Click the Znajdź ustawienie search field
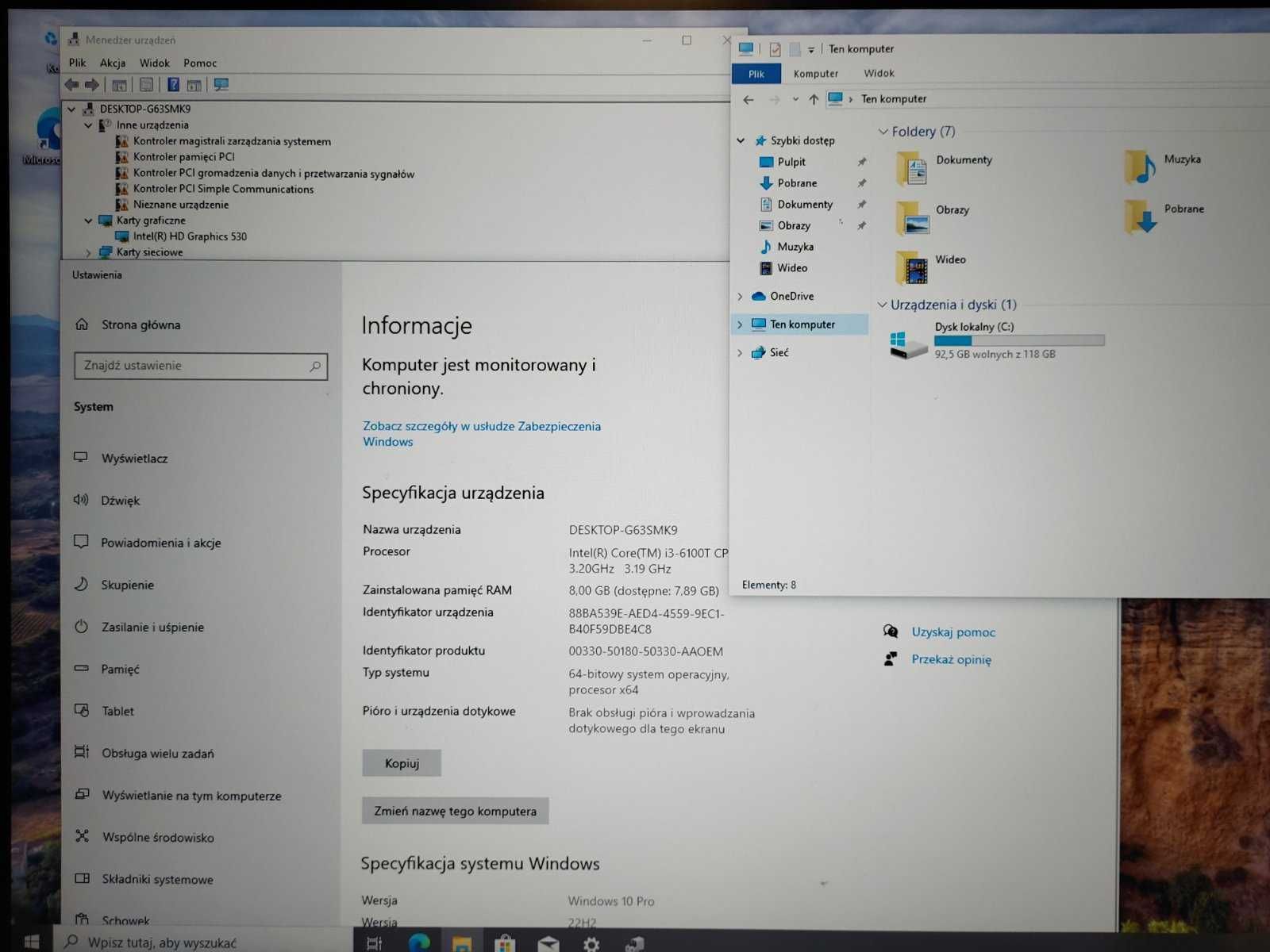 [x=201, y=366]
